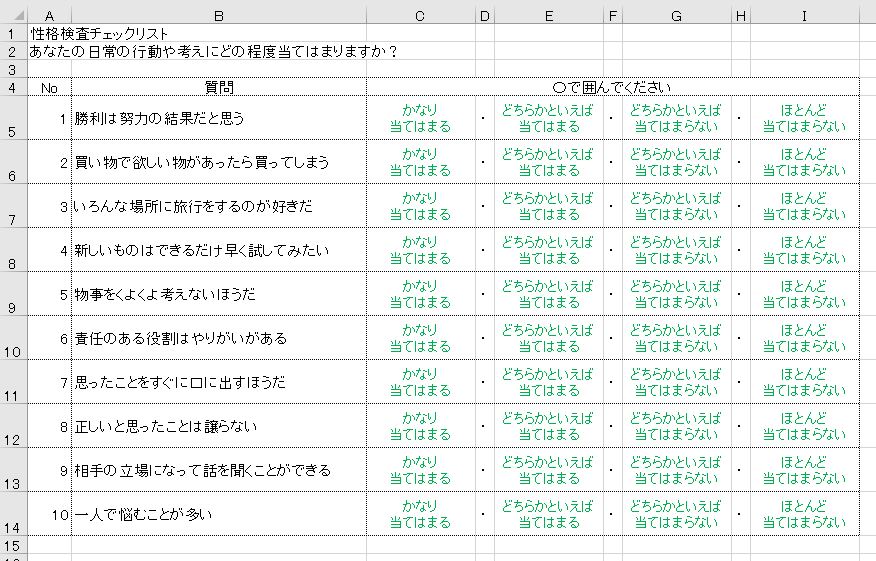This screenshot has height=561, width=876.
Task: Click question 一人で悩むことが多い
Action: (x=143, y=514)
